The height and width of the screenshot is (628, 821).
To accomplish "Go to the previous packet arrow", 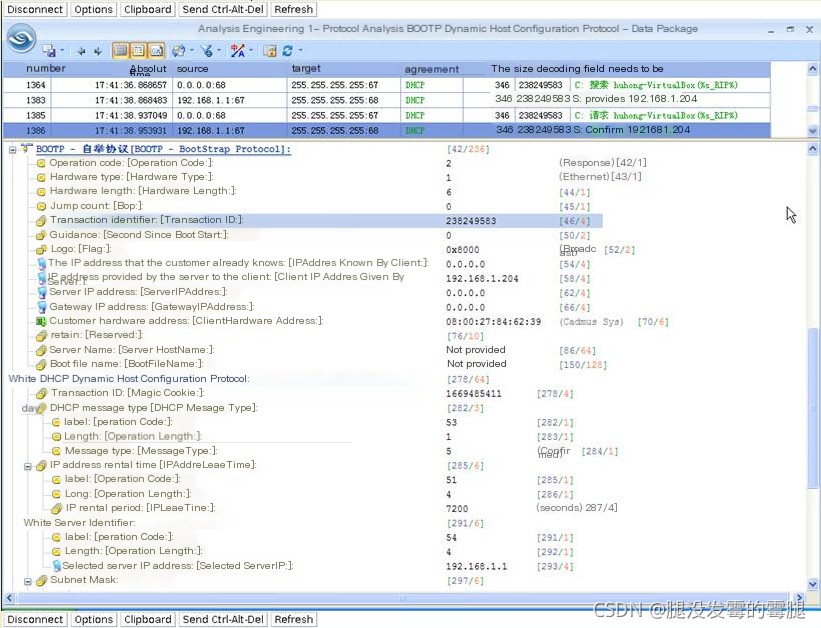I will tap(81, 51).
